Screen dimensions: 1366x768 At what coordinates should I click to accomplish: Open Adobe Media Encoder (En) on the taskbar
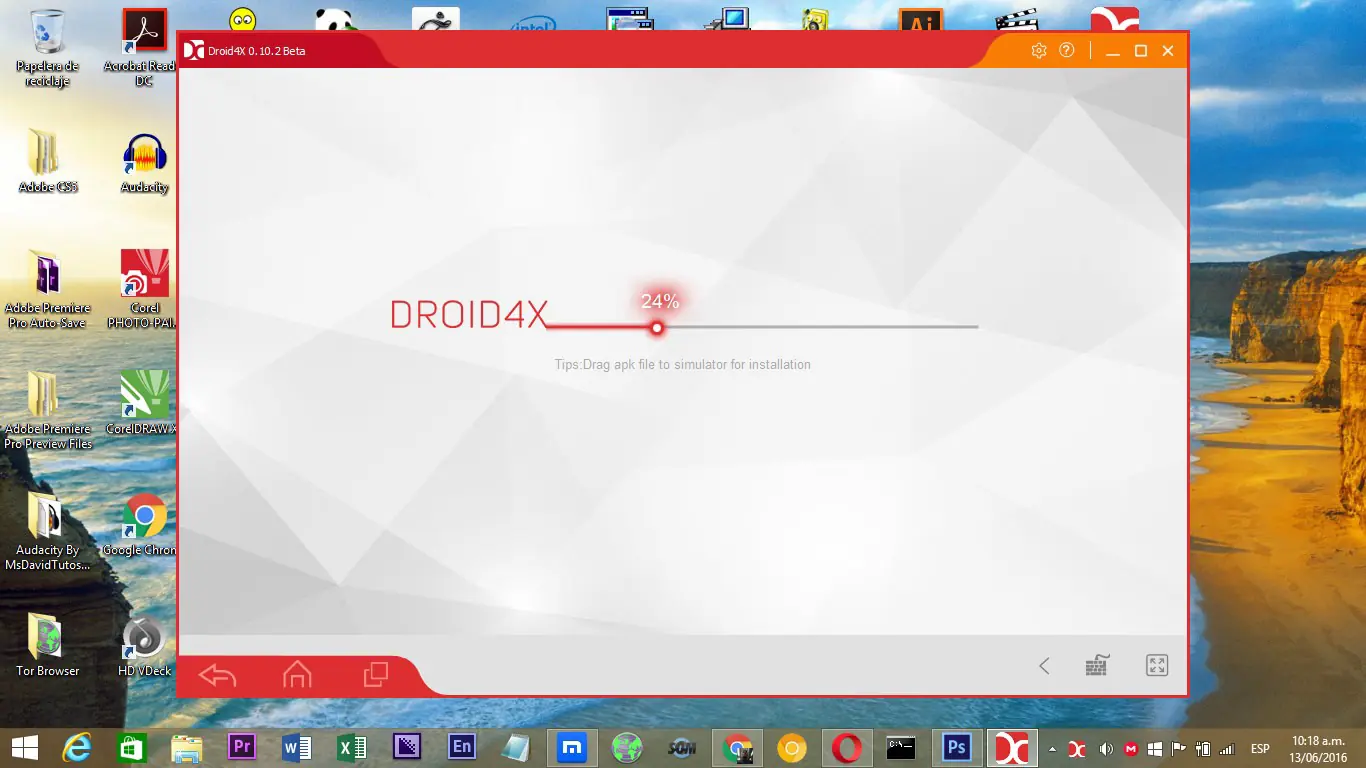[x=462, y=747]
